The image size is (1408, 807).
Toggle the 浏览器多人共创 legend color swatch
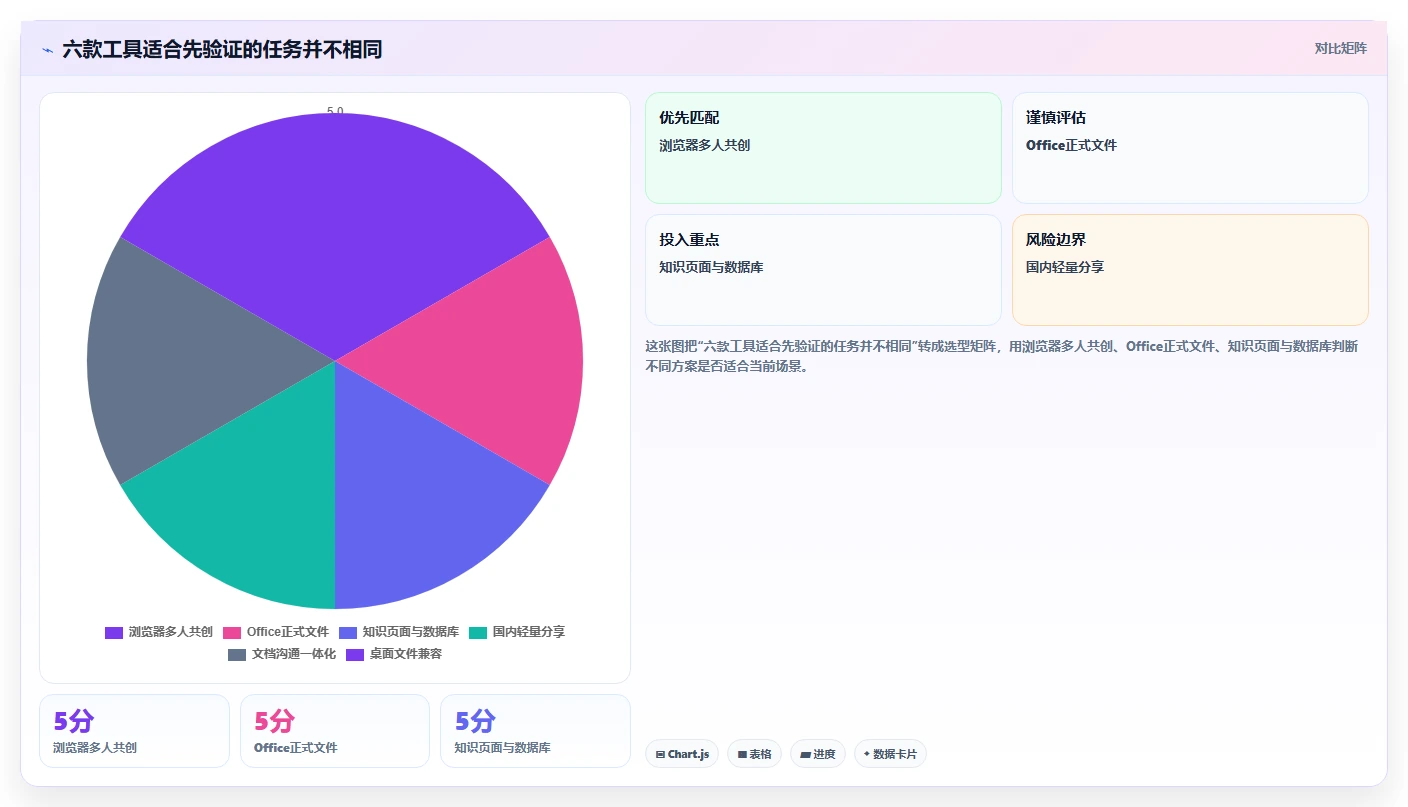(114, 632)
